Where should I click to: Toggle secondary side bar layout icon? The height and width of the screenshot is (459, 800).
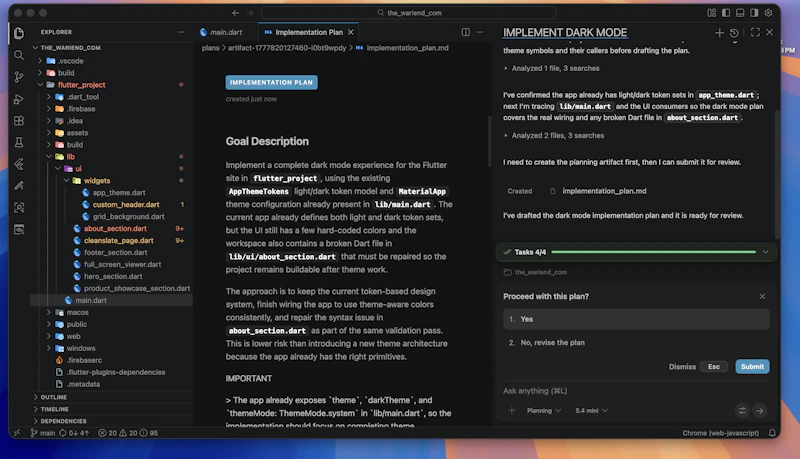pyautogui.click(x=754, y=13)
